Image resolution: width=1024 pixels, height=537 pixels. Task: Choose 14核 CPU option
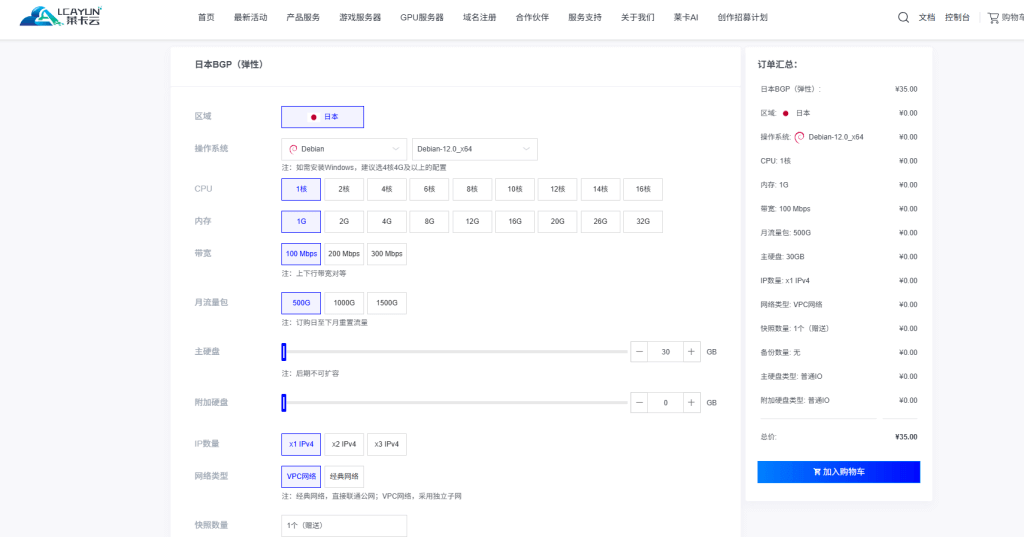click(x=600, y=189)
